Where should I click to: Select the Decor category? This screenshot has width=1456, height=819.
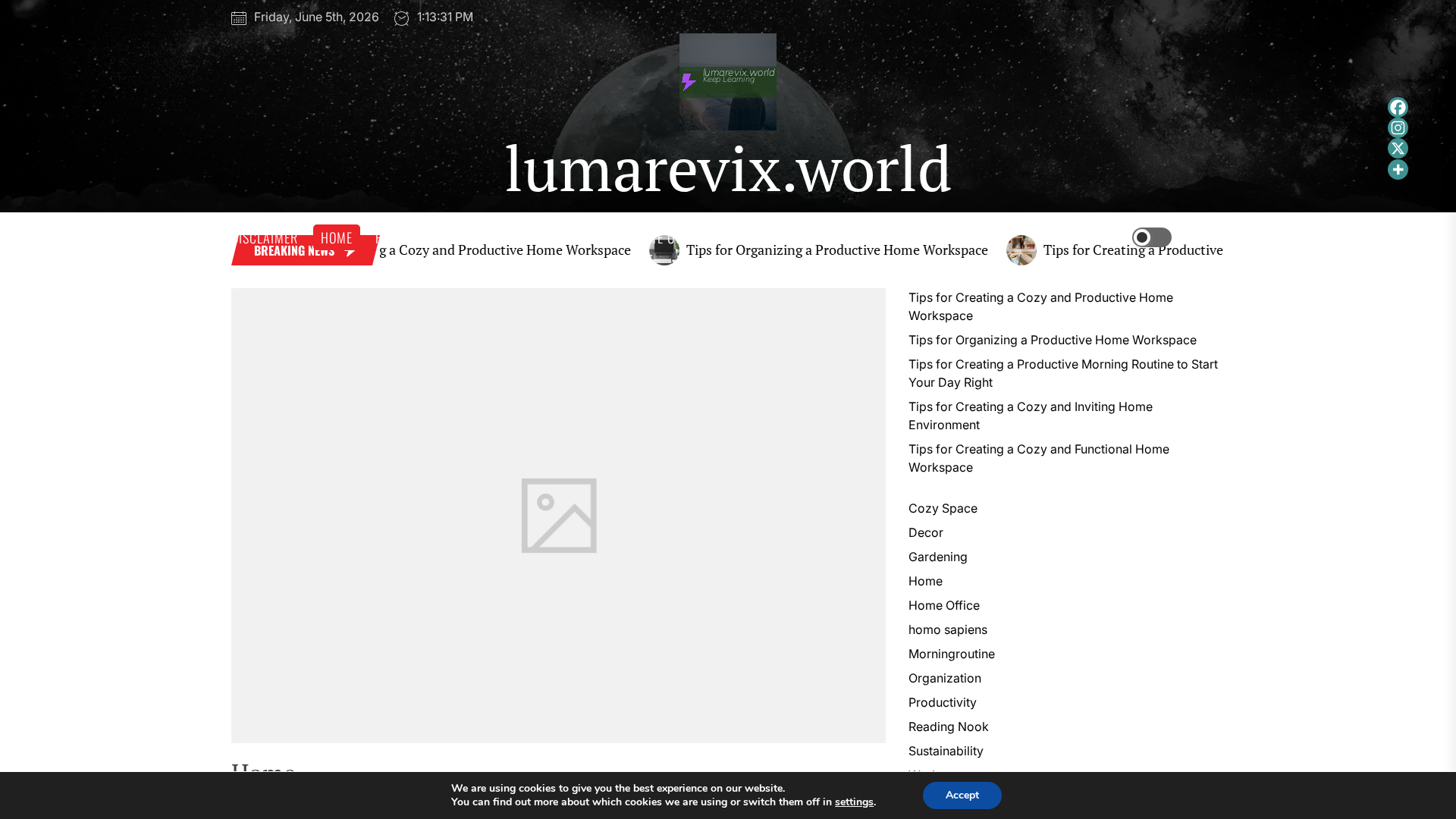tap(926, 532)
